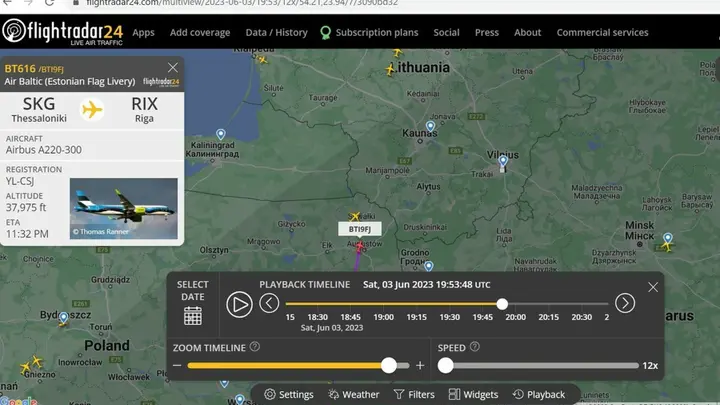Screen dimensions: 720x405
Task: Open Commercial services menu
Action: coord(602,33)
